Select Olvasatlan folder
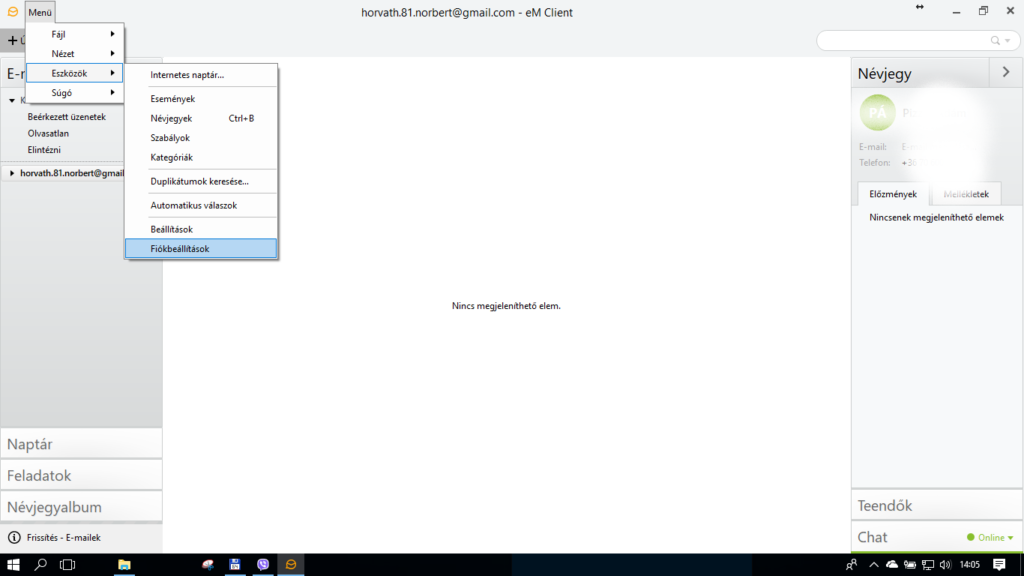The height and width of the screenshot is (576, 1024). 48,133
